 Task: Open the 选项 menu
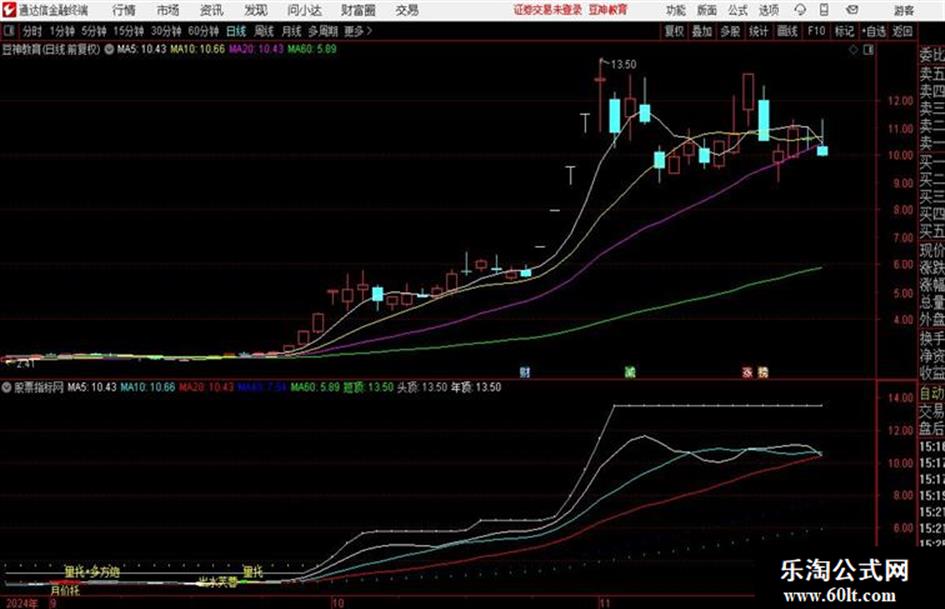click(x=768, y=10)
